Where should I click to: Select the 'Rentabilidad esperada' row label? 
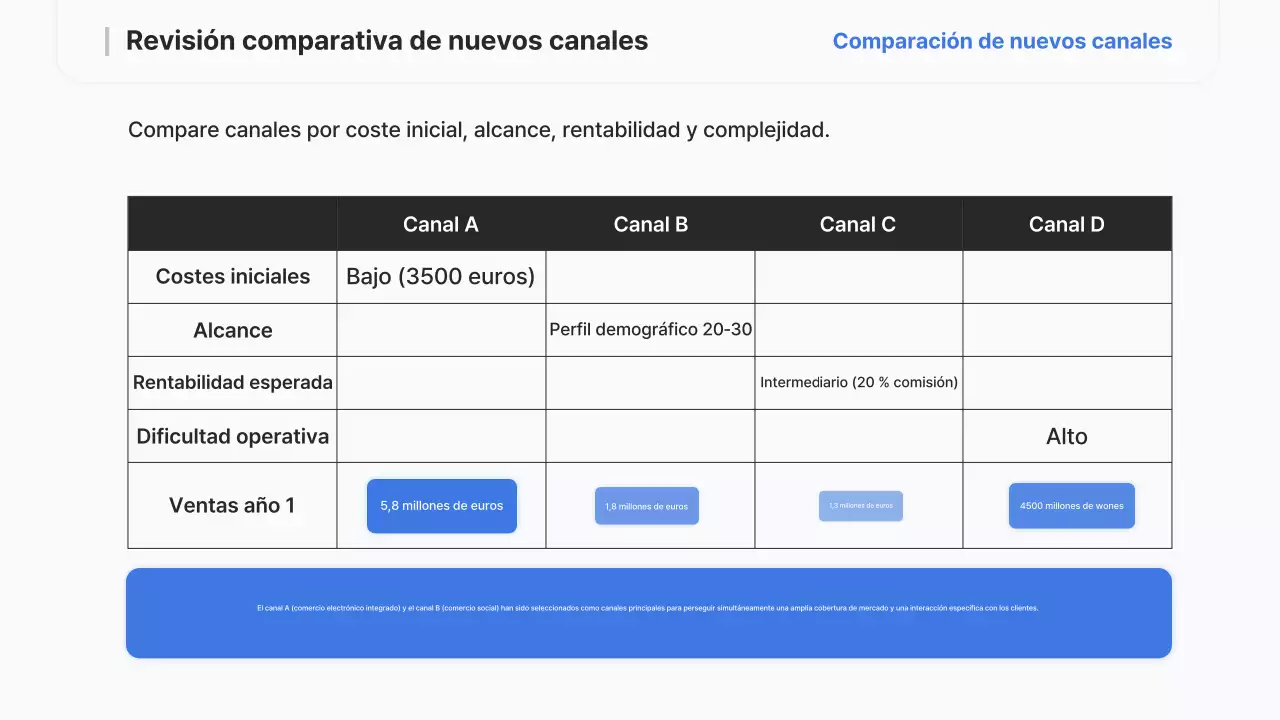[232, 382]
